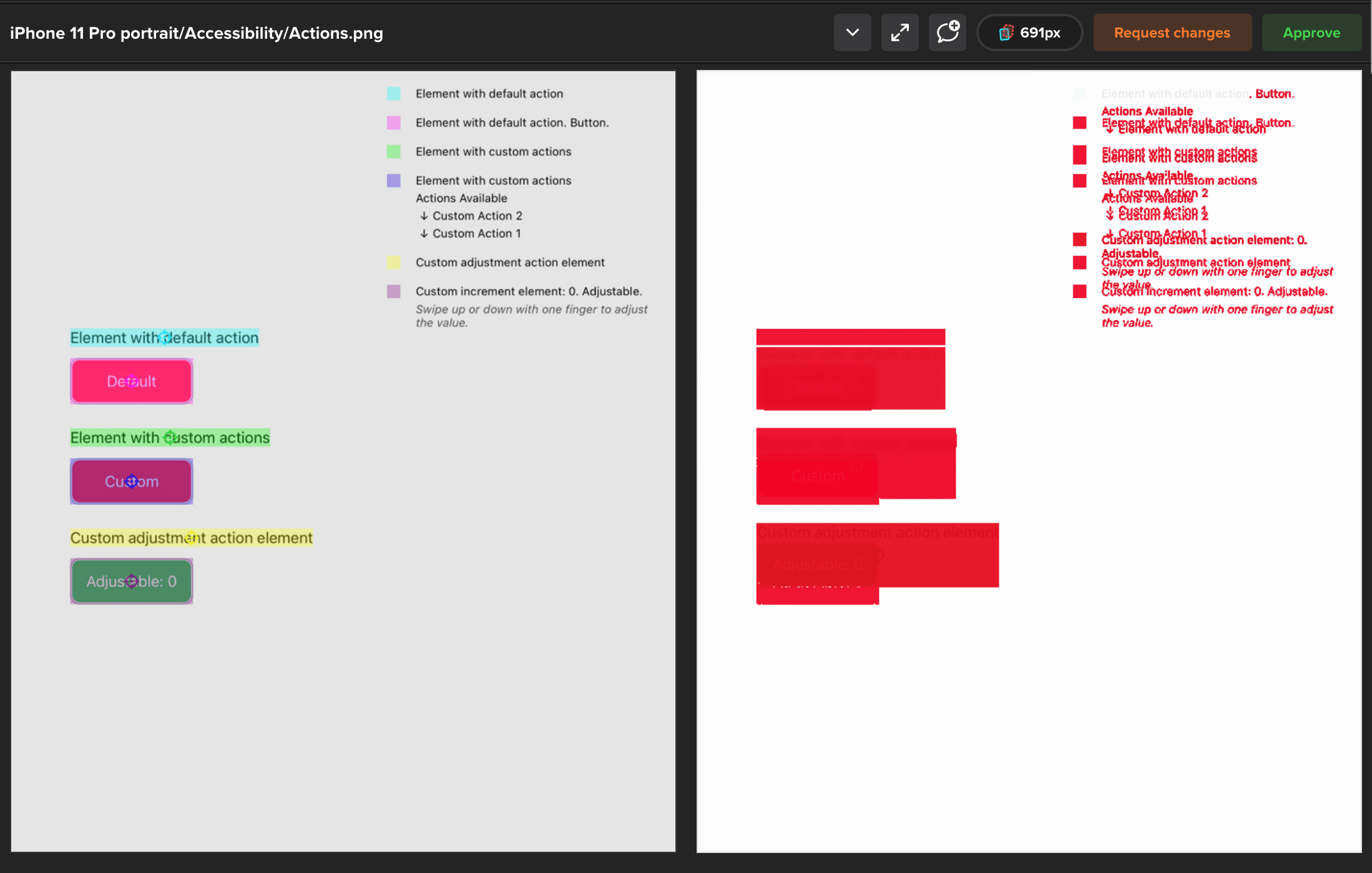The image size is (1372, 873).
Task: Click the pink Default button in snapshot
Action: (131, 381)
